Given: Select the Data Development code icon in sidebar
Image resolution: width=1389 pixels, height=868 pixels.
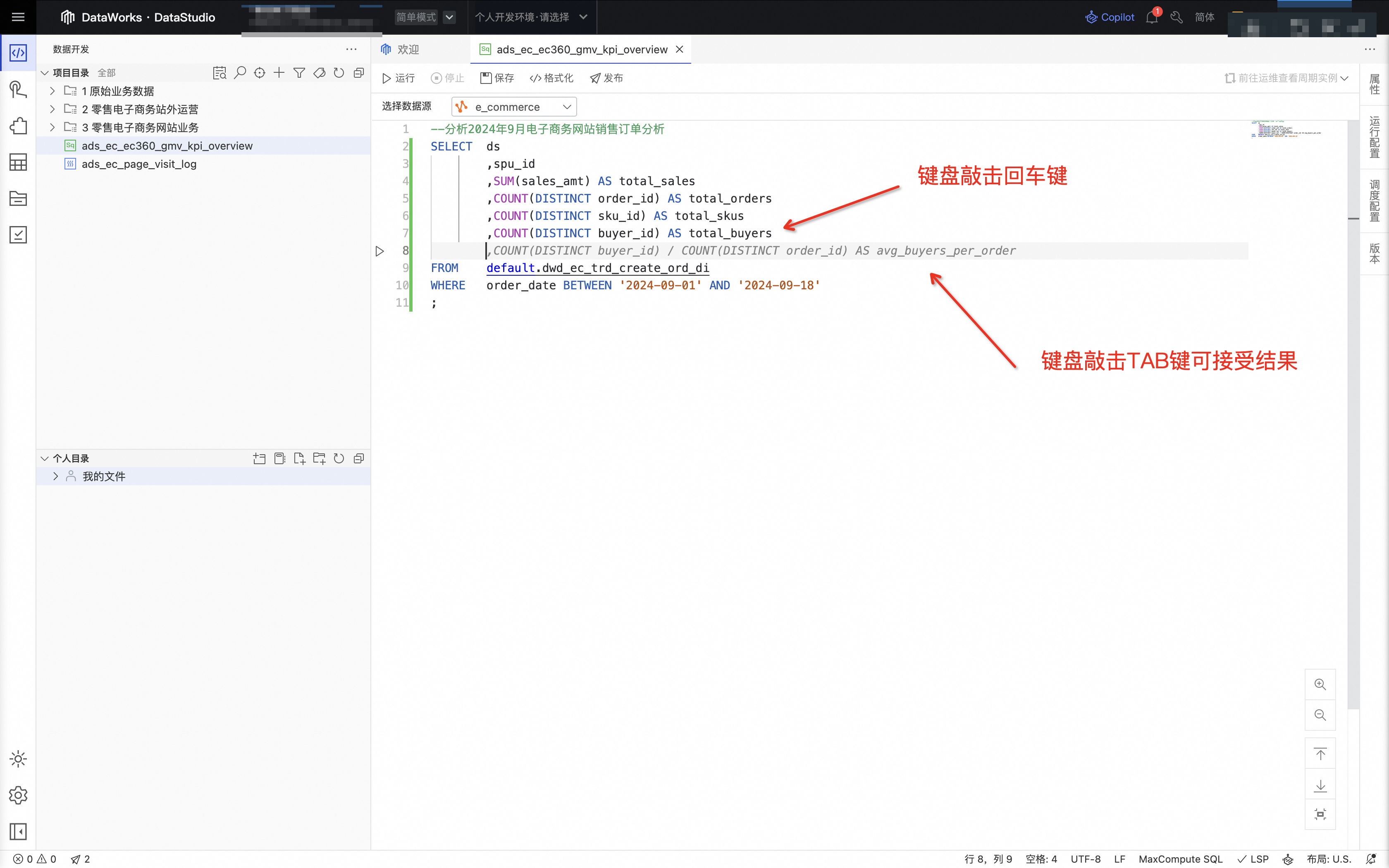Looking at the screenshot, I should coord(18,53).
